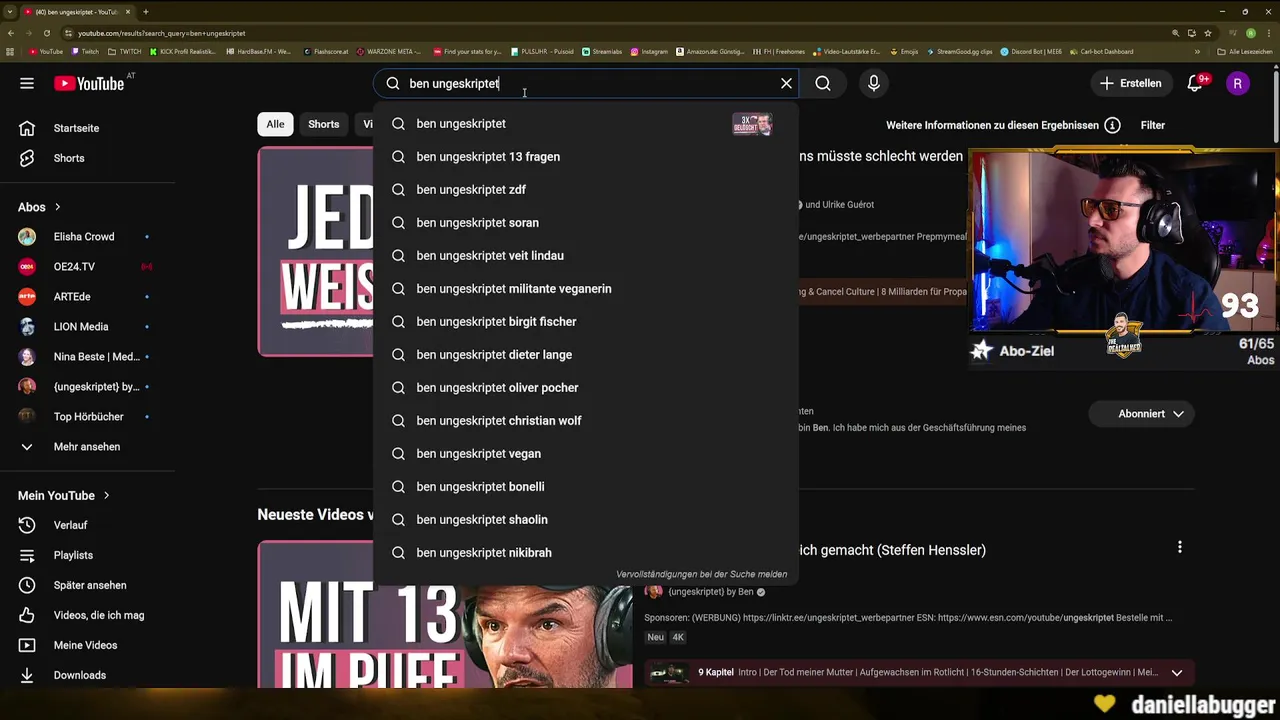Viewport: 1280px width, 720px height.
Task: Go to the YouTube logo home page
Action: [x=89, y=83]
